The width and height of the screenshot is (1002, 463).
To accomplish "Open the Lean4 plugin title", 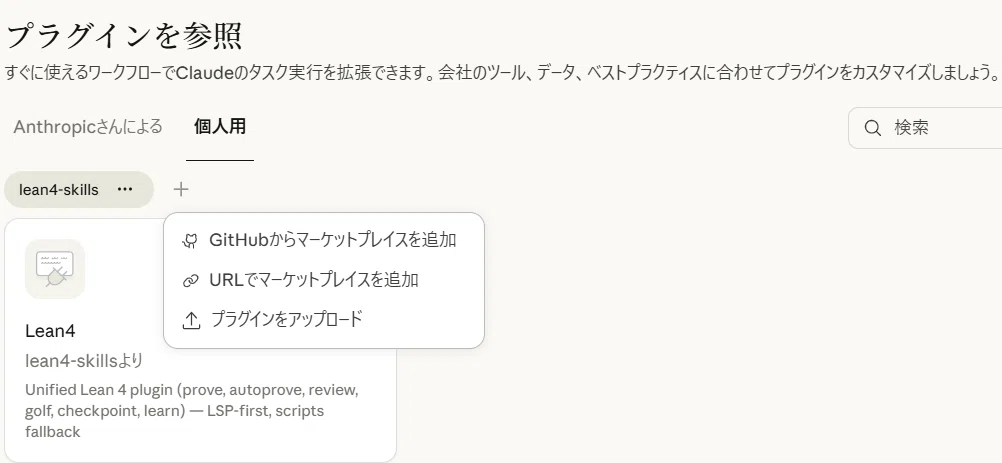I will click(x=50, y=331).
